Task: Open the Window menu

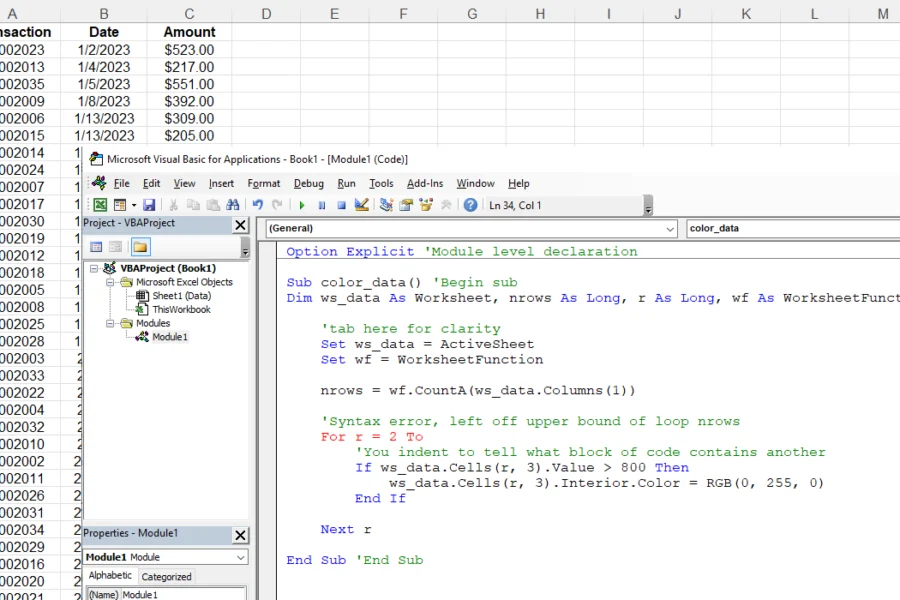Action: [475, 183]
